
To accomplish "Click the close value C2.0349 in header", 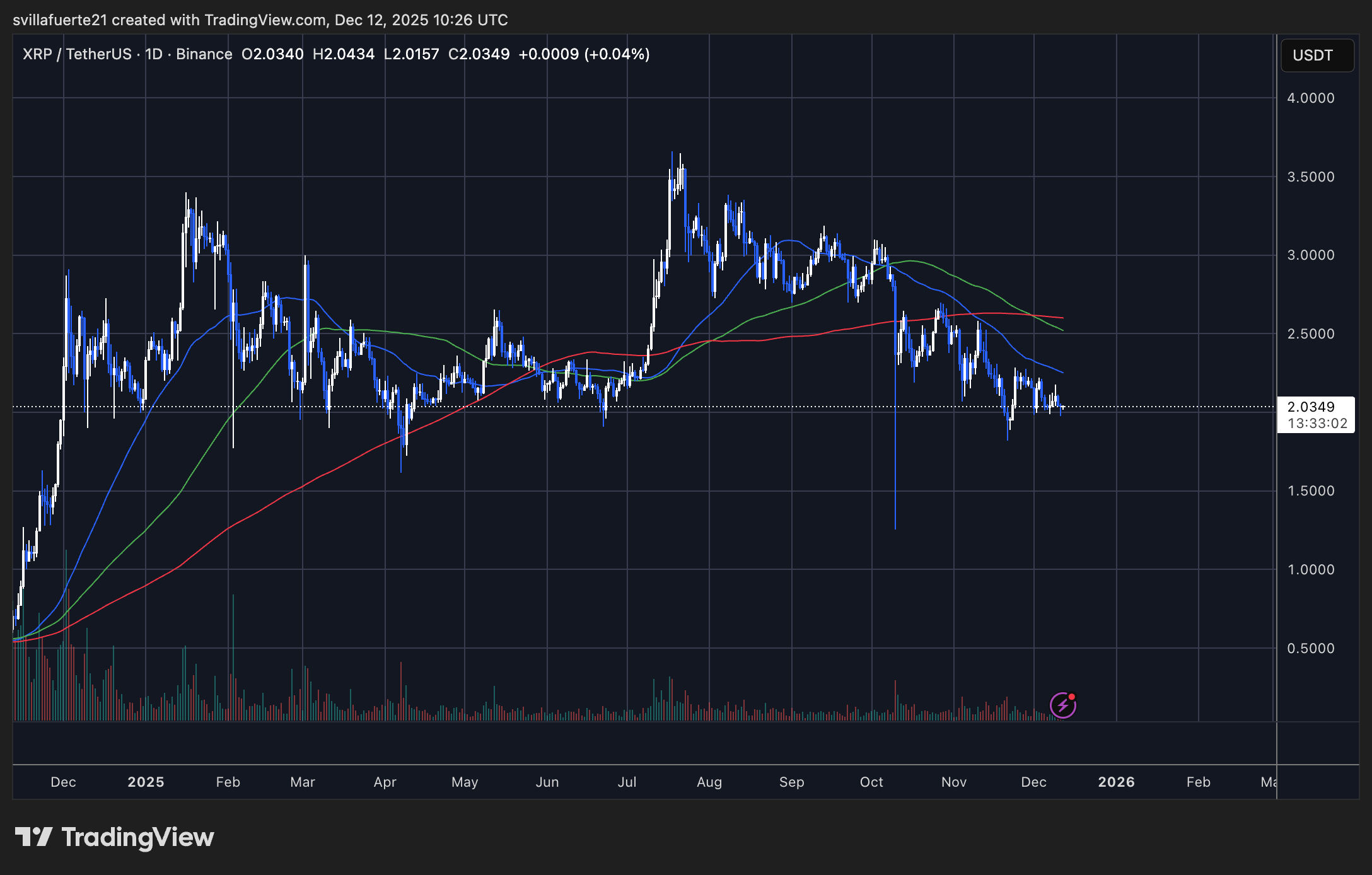I will pyautogui.click(x=479, y=54).
